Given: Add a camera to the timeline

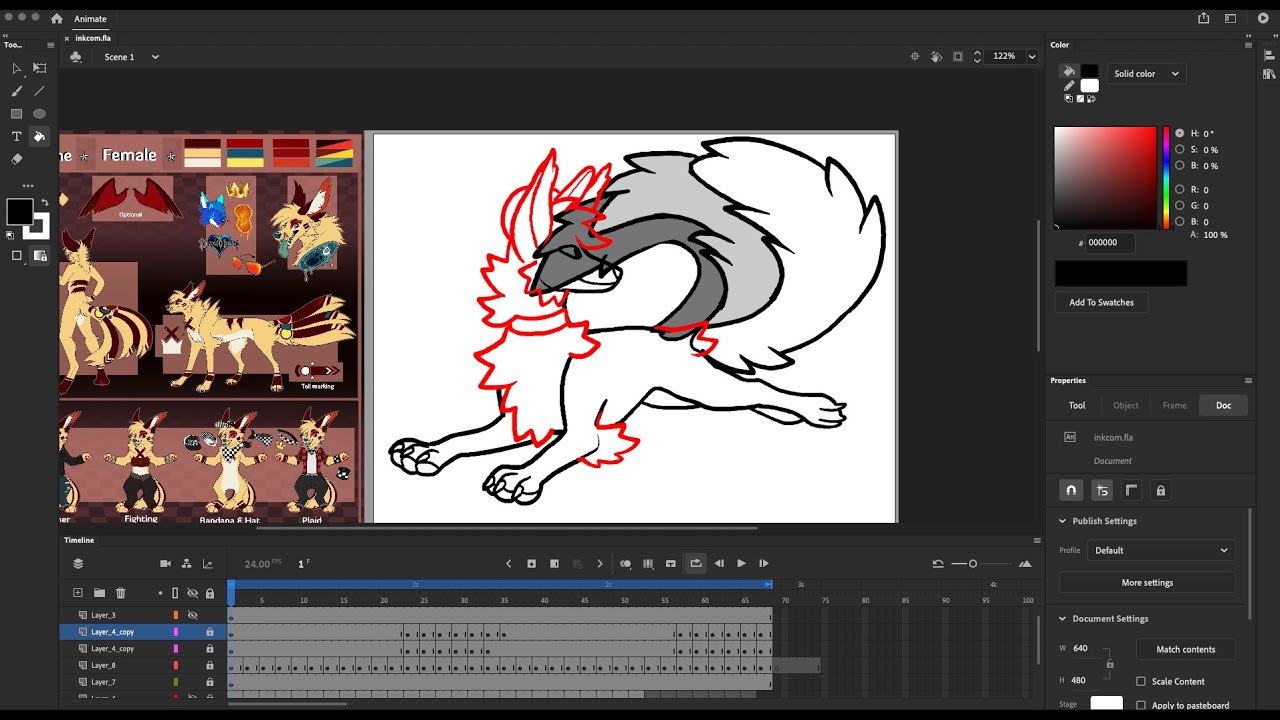Looking at the screenshot, I should (x=166, y=564).
